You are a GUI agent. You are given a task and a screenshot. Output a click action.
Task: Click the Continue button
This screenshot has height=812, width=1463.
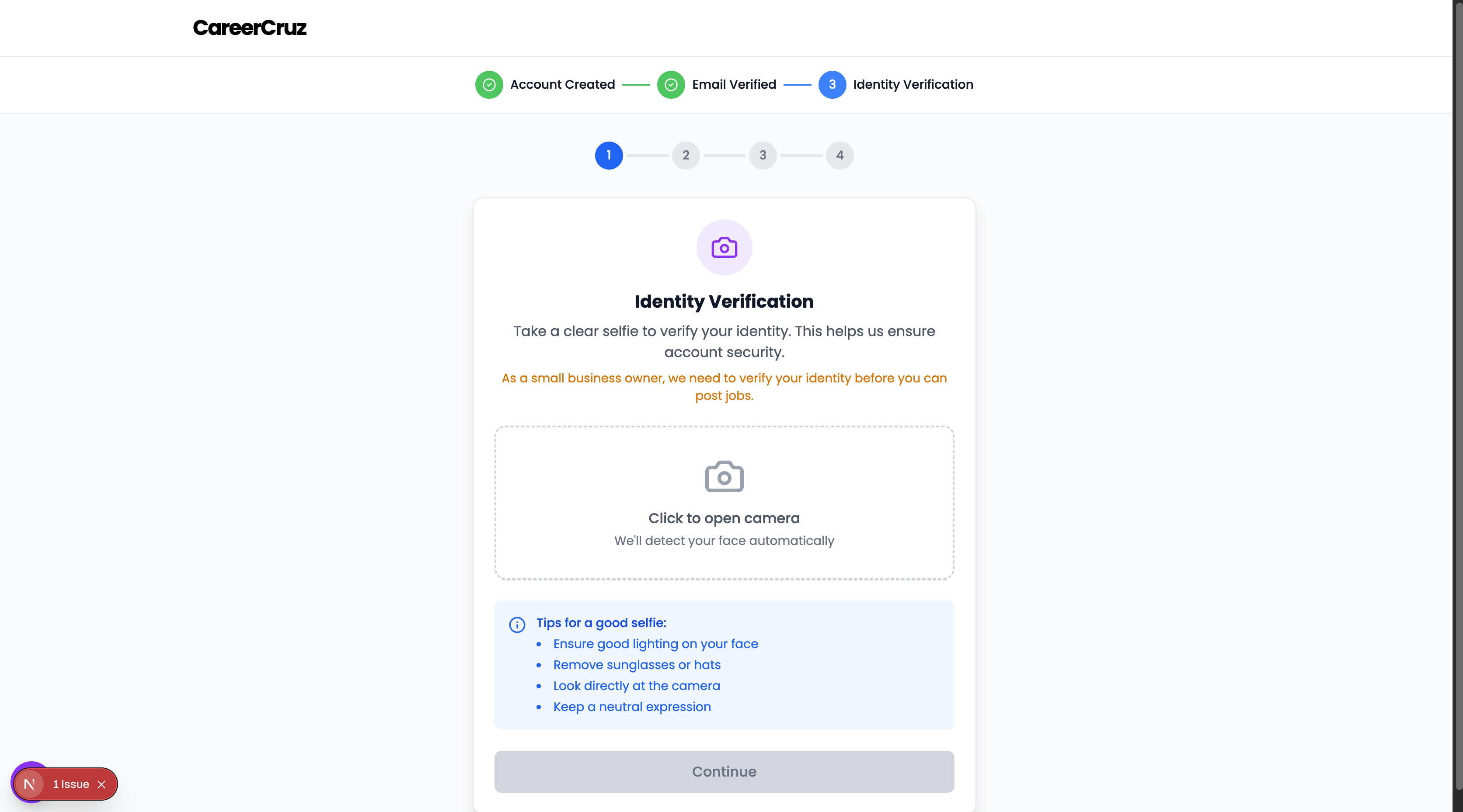[724, 772]
